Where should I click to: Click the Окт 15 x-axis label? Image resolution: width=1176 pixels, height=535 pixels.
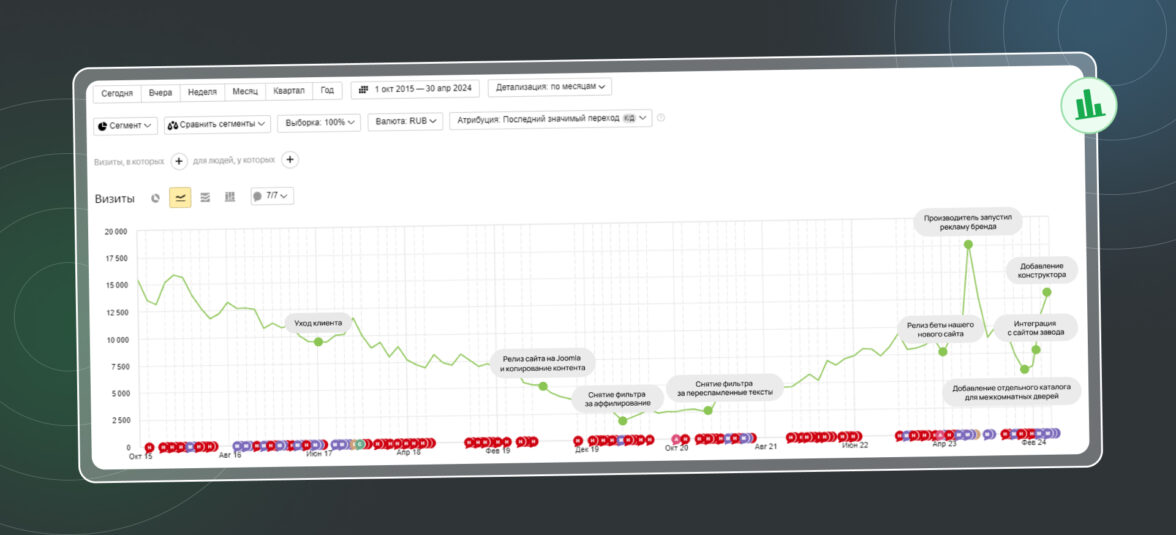[x=140, y=456]
